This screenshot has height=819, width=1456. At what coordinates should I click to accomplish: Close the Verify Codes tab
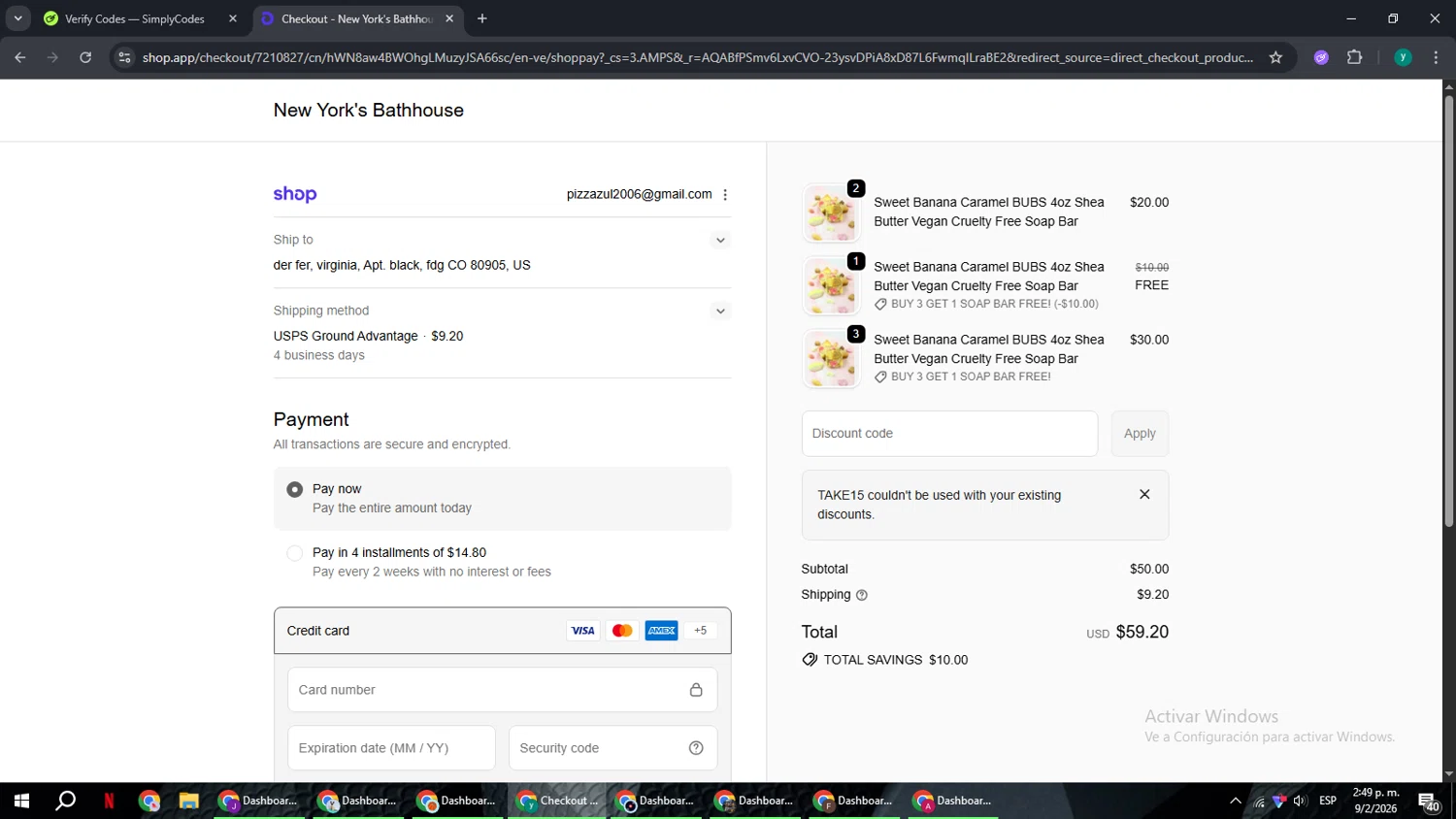tap(233, 18)
